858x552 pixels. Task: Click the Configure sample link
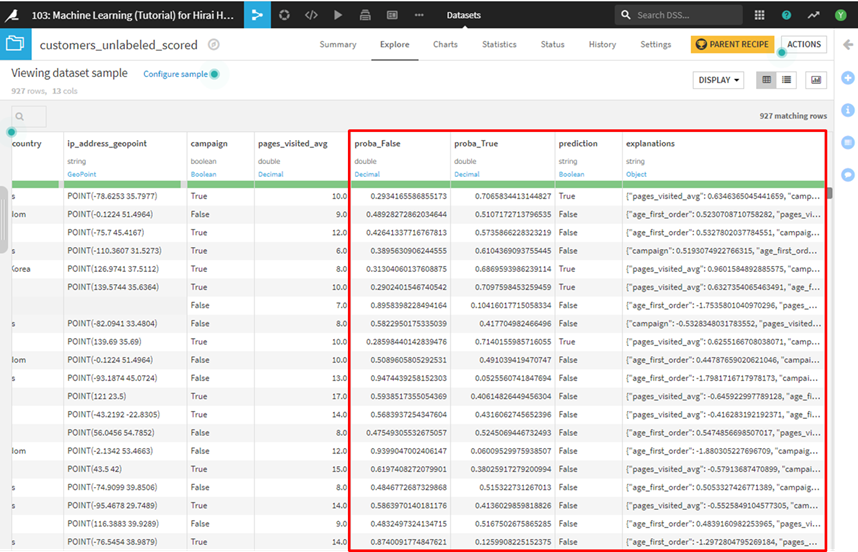click(x=175, y=74)
